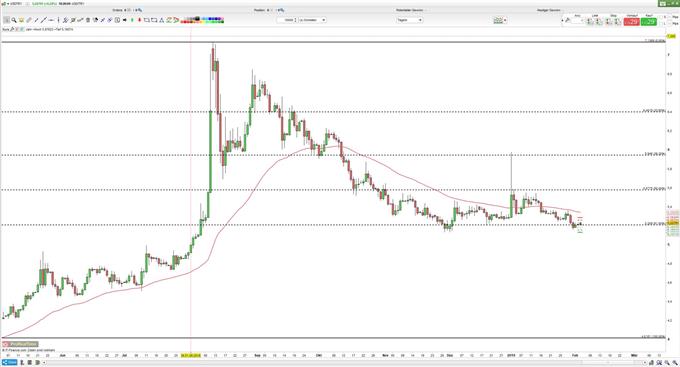The height and width of the screenshot is (367, 680).
Task: Click the wrench icon beside the Kurs label
Action: (12, 29)
